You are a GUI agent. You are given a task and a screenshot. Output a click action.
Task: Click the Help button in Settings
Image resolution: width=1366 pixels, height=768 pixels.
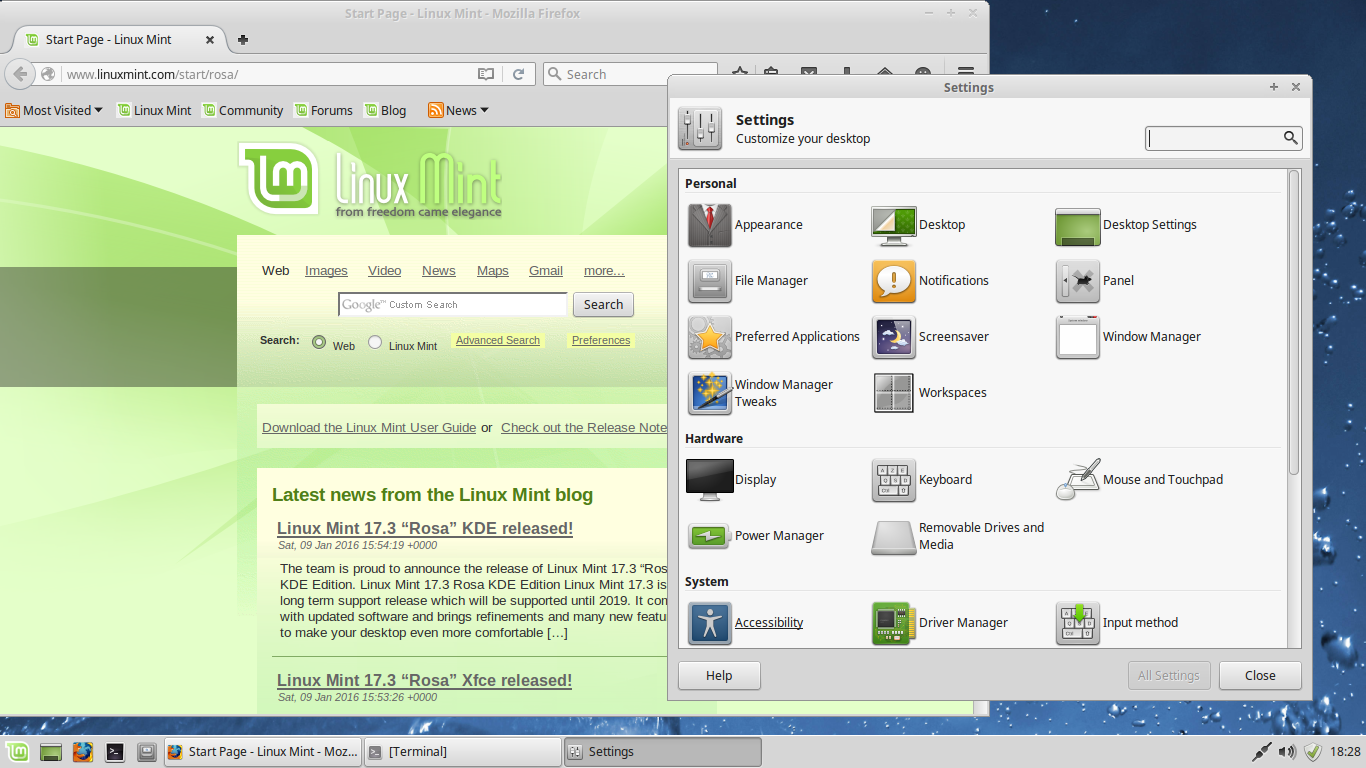719,676
